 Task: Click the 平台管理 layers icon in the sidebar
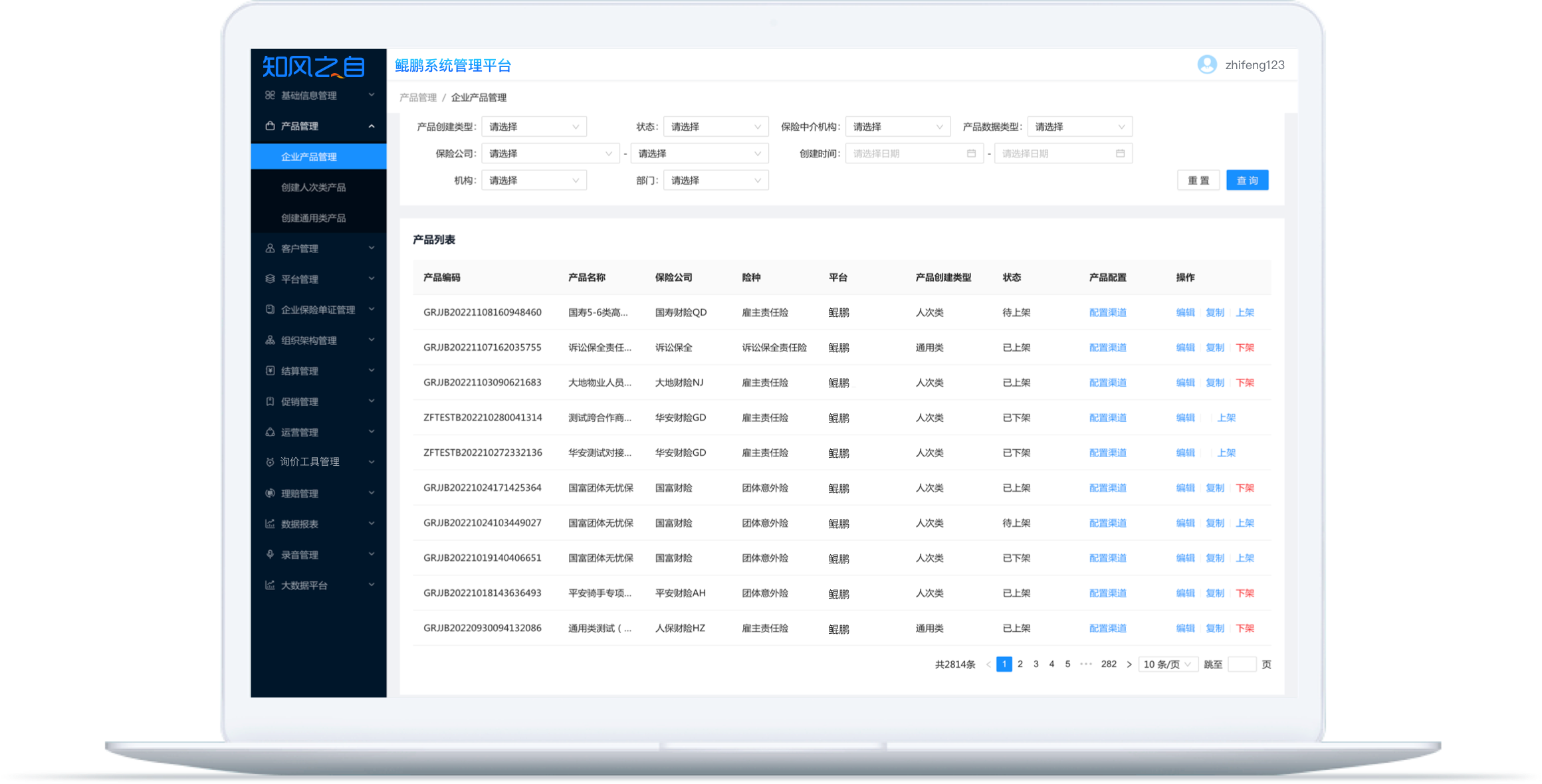pos(270,279)
